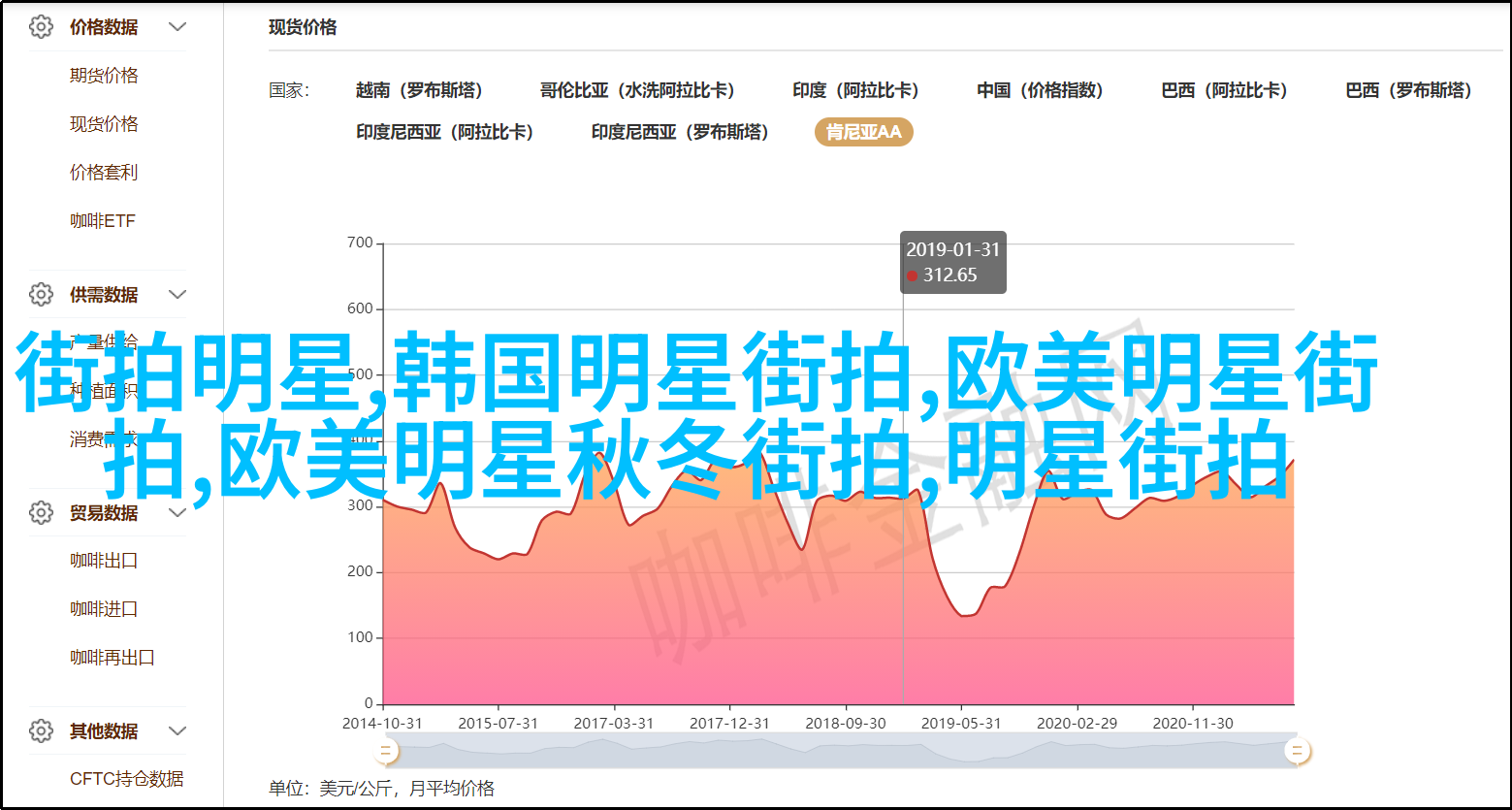Viewport: 1512px width, 810px height.
Task: Click the gear icon beside 贸易数据
Action: click(x=41, y=512)
